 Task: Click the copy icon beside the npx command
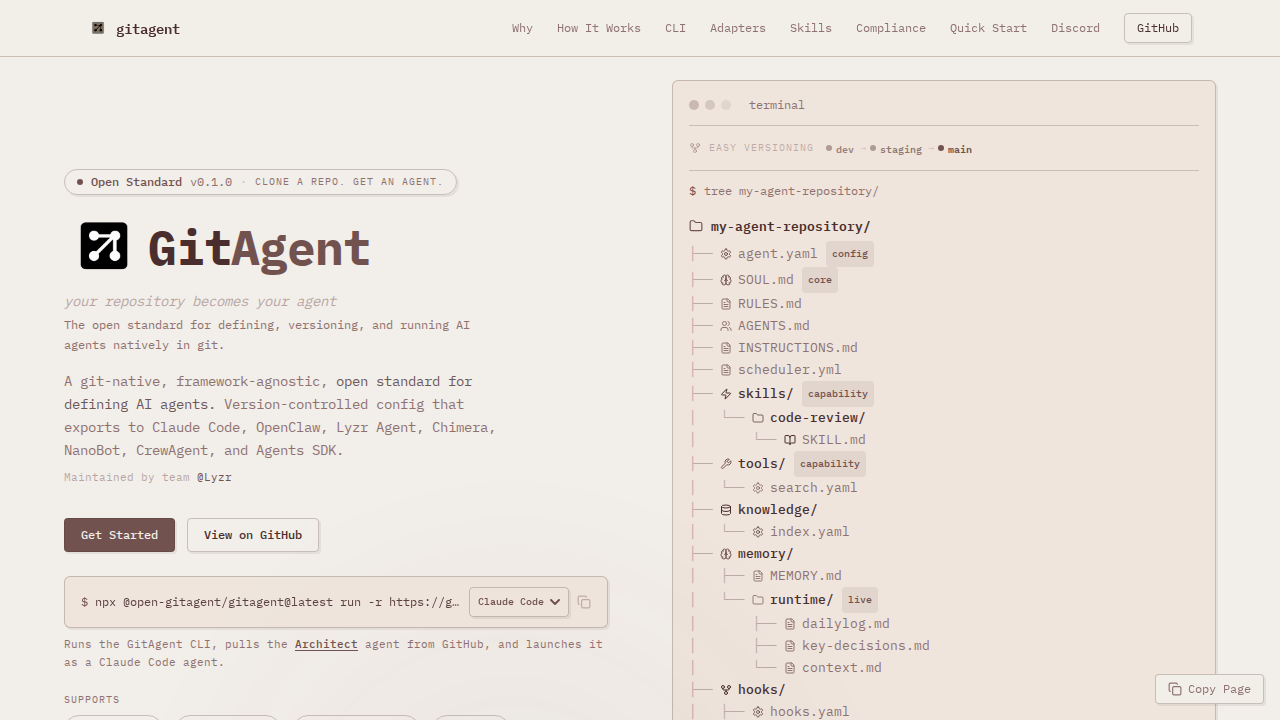[x=583, y=602]
